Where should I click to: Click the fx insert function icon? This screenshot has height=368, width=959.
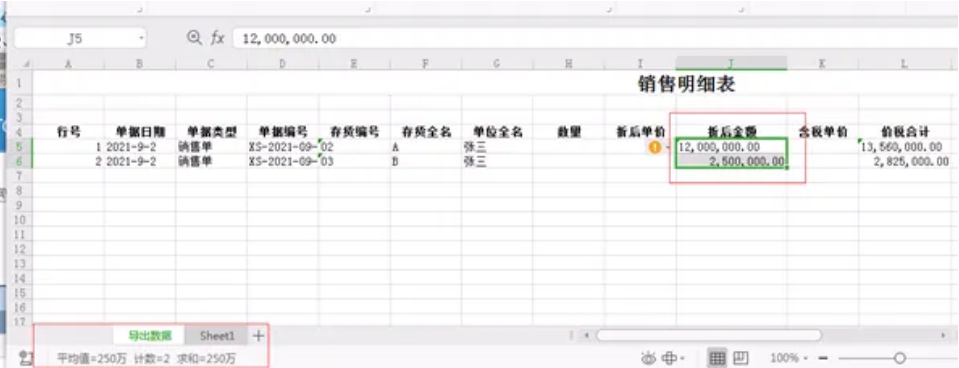pos(218,38)
